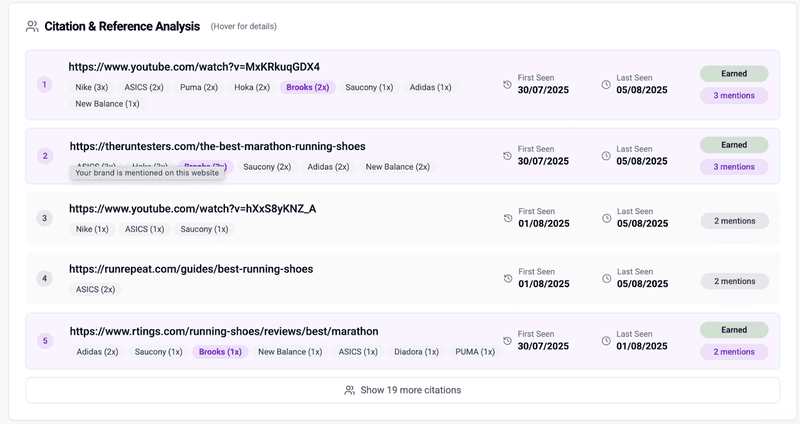The width and height of the screenshot is (800, 424).
Task: Click the Last Seen clock icon in row 3
Action: [606, 219]
